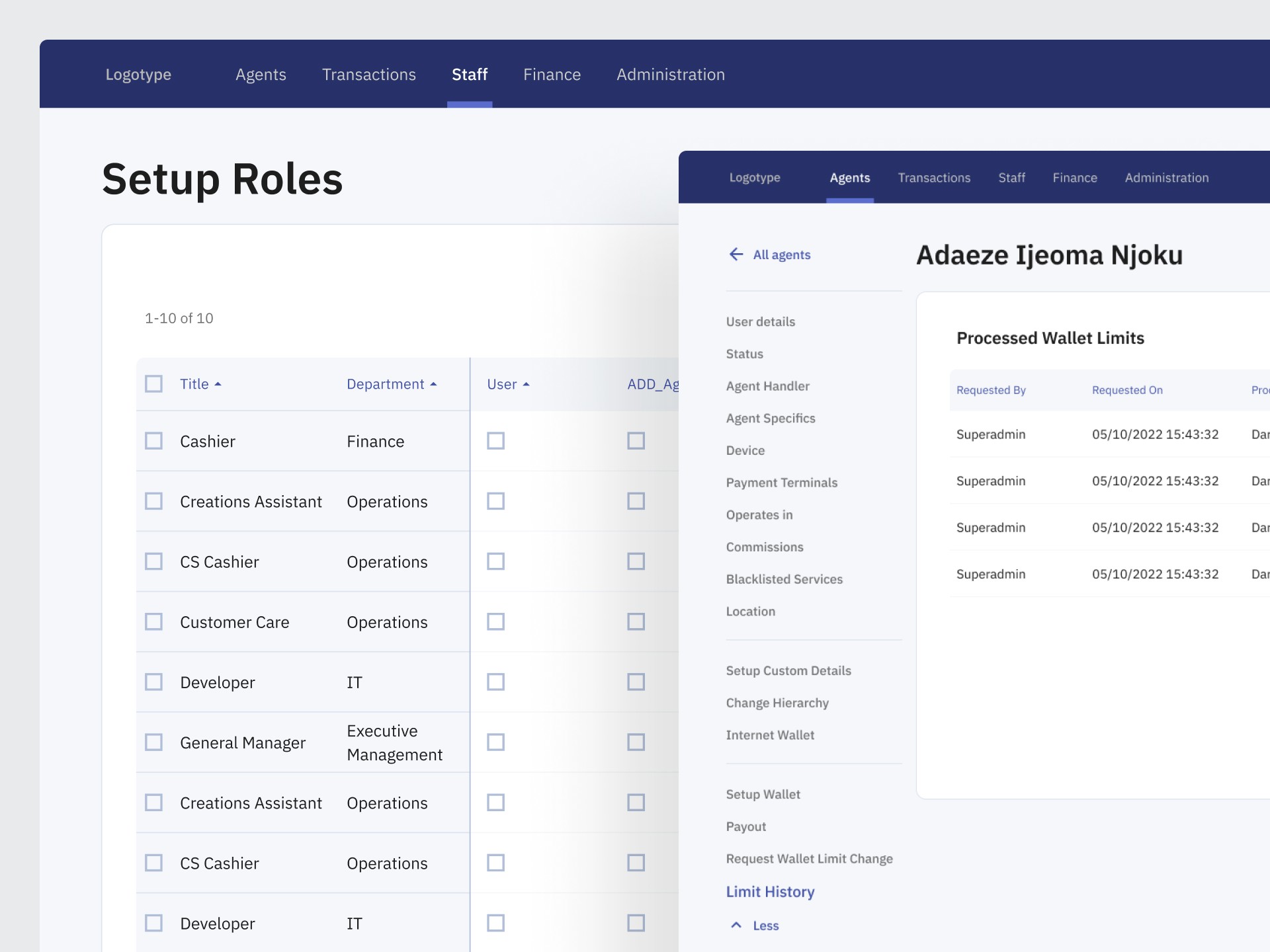Select the Developer IT row checkbox
This screenshot has width=1270, height=952.
pos(153,682)
